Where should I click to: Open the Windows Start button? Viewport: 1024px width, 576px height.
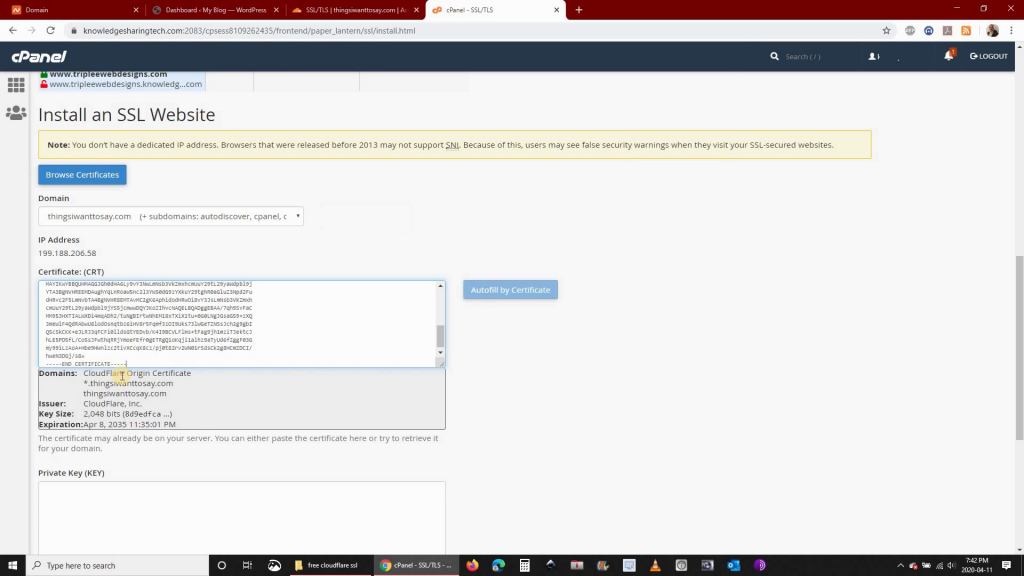(x=12, y=565)
